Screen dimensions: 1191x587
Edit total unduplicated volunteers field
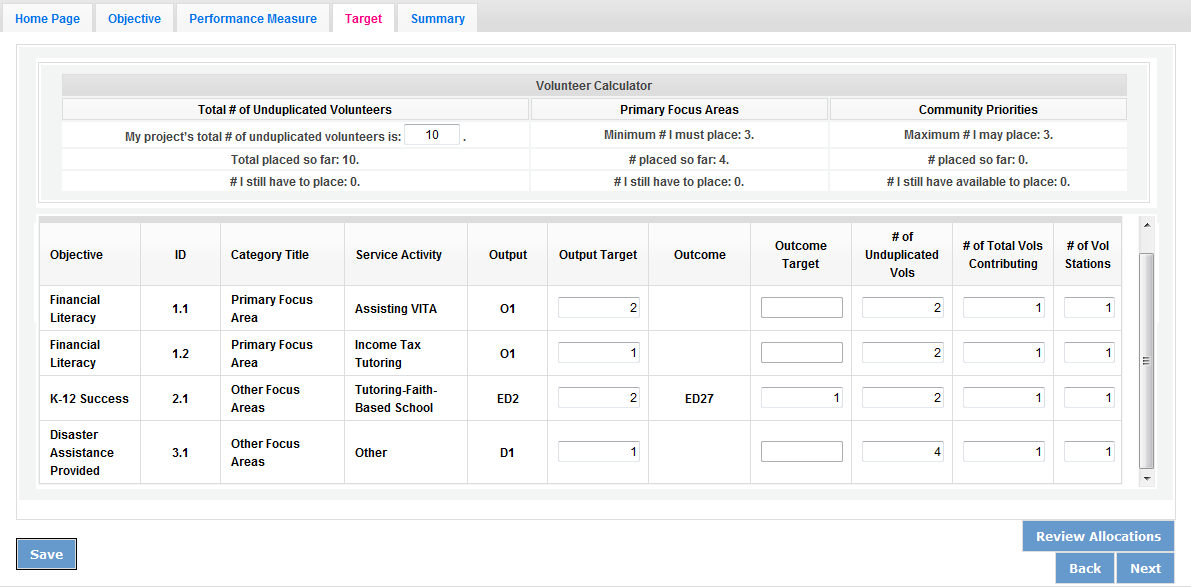click(x=431, y=135)
